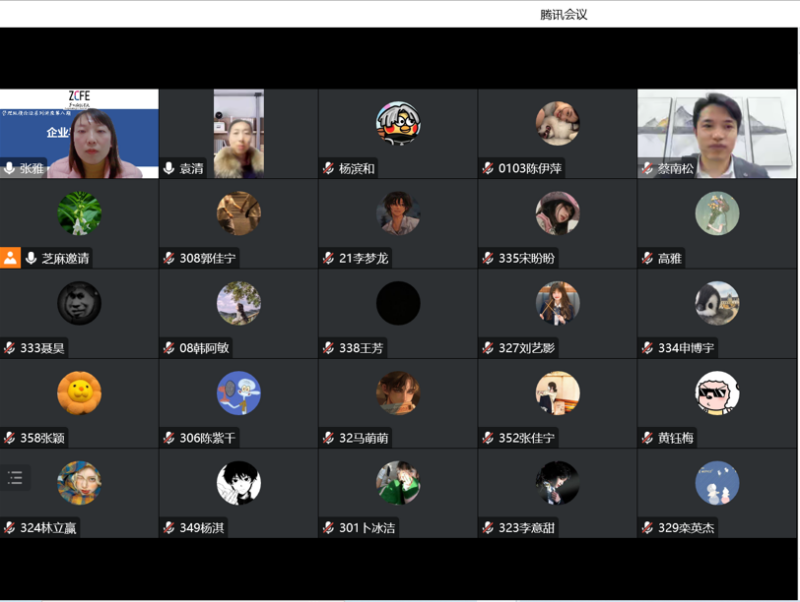
Task: Click the 腾讯会议 window title
Action: (x=563, y=14)
